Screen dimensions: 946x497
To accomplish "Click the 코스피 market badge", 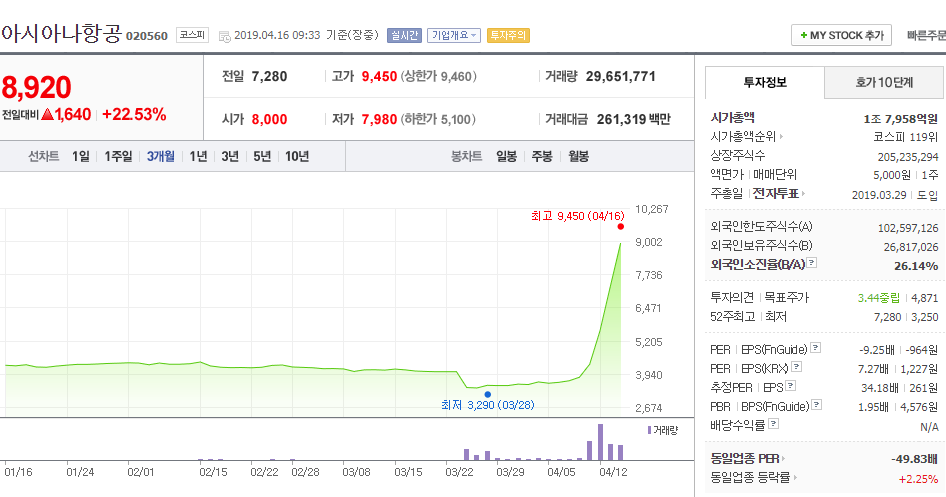I will tap(192, 35).
